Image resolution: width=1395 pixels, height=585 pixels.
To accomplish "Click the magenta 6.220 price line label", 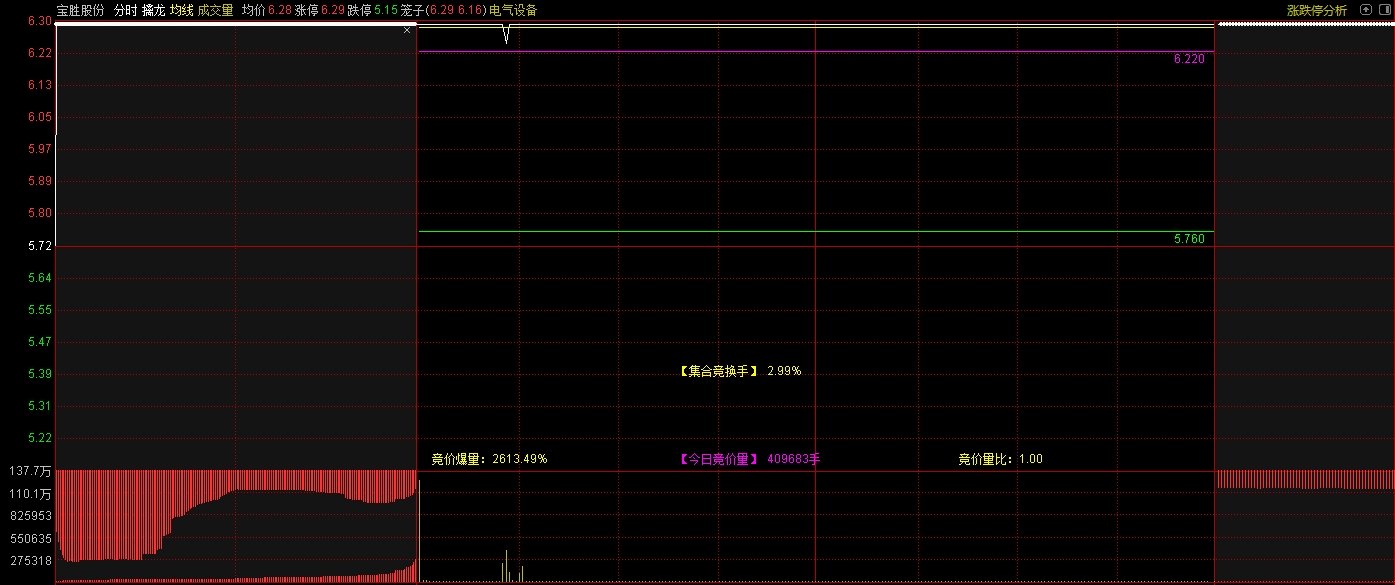I will click(x=1189, y=59).
